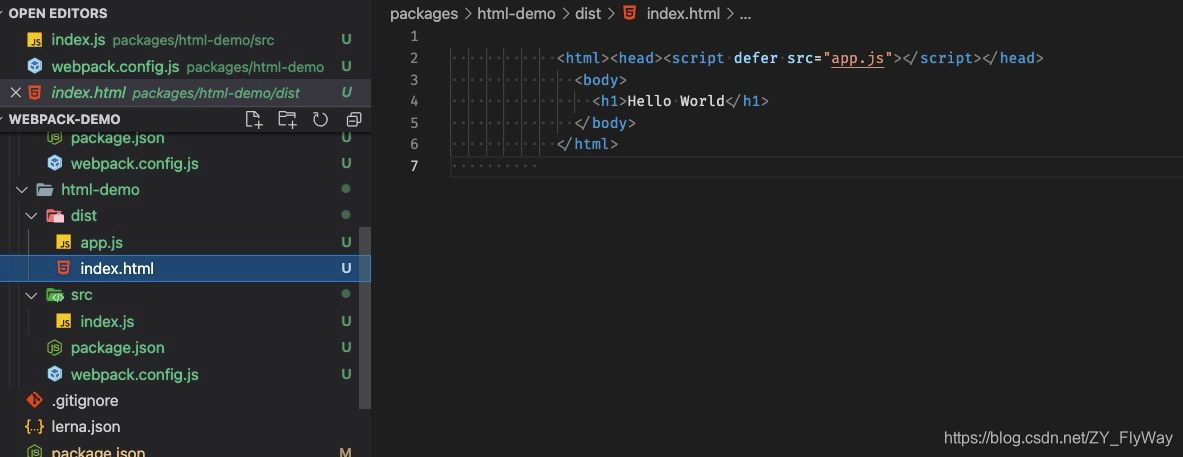
Task: Click the Hello World text in editor
Action: 675,101
